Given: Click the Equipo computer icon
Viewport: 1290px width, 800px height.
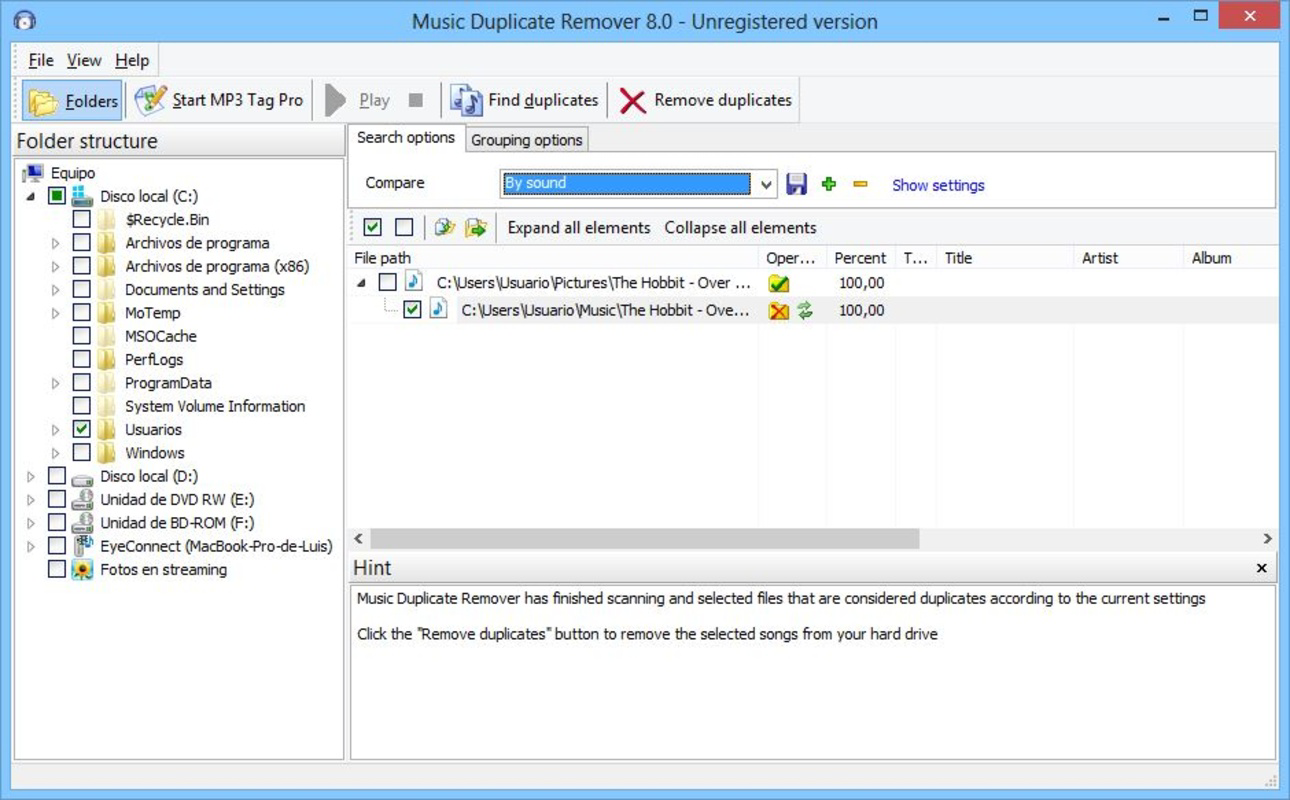Looking at the screenshot, I should pos(33,174).
